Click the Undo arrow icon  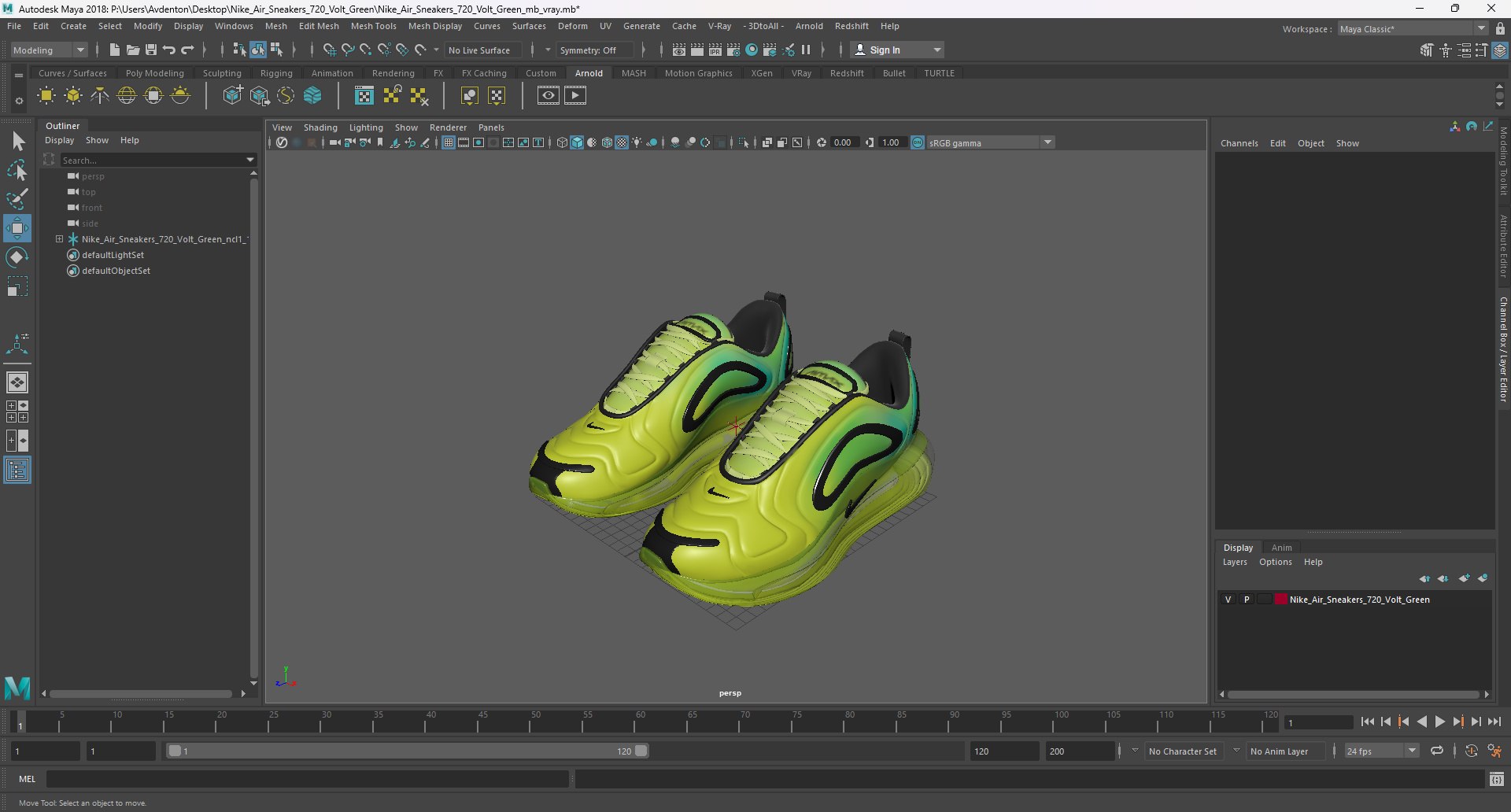169,50
